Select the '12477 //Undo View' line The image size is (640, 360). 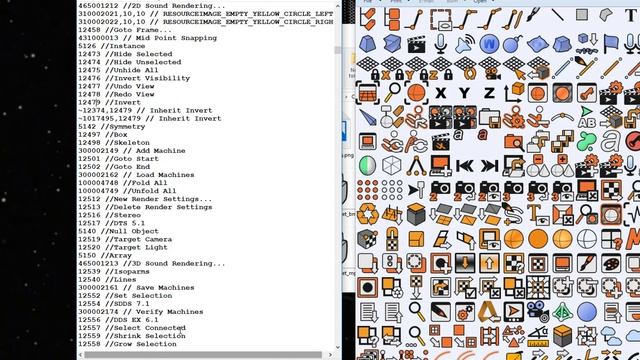click(116, 86)
